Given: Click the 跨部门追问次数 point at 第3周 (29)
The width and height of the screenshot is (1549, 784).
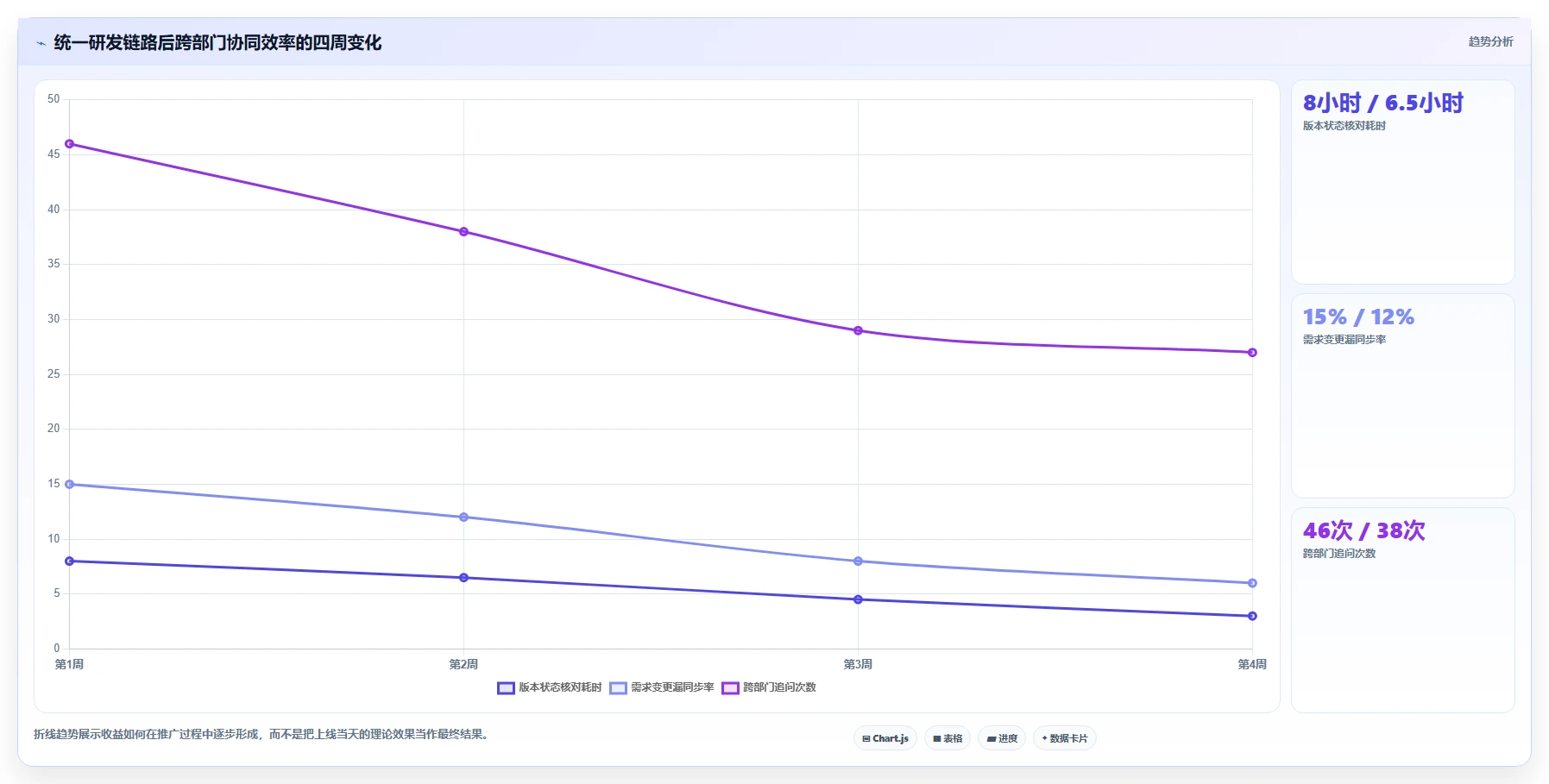Looking at the screenshot, I should (858, 330).
